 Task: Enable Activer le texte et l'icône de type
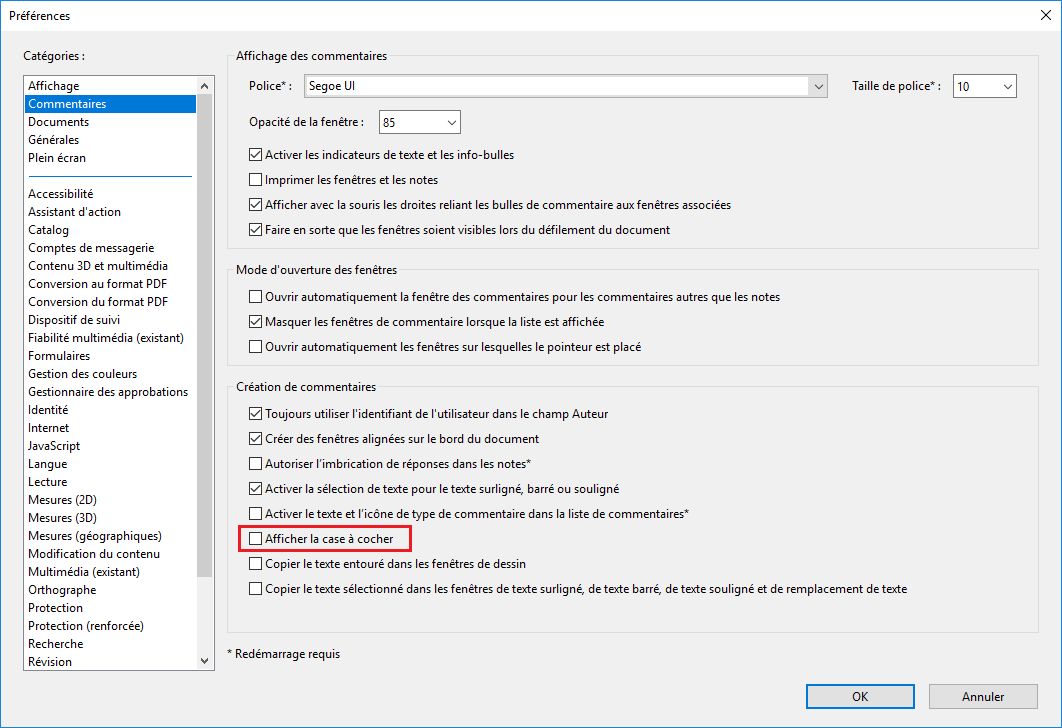click(x=255, y=514)
